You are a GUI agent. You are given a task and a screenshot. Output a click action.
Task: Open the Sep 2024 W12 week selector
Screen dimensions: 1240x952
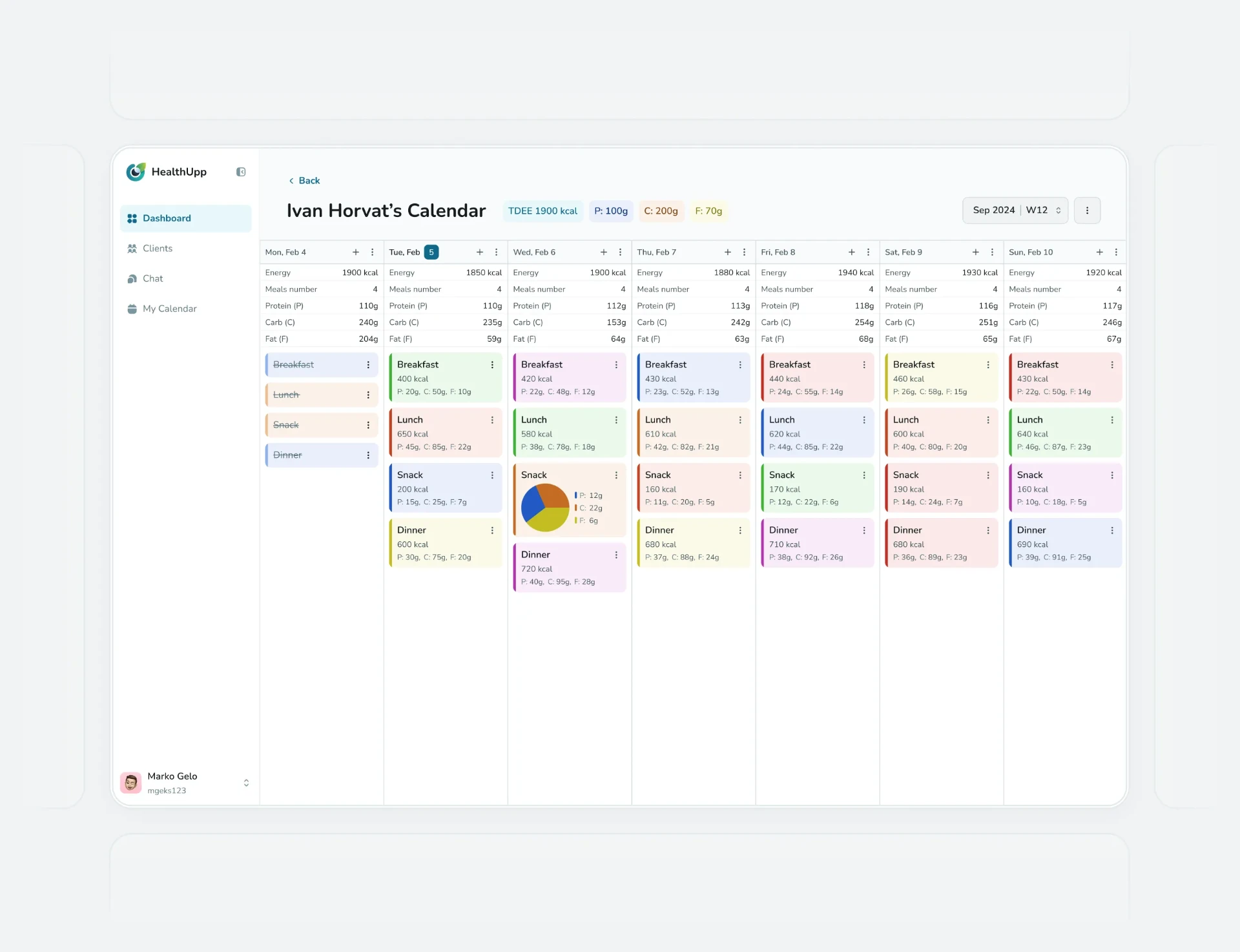1015,211
